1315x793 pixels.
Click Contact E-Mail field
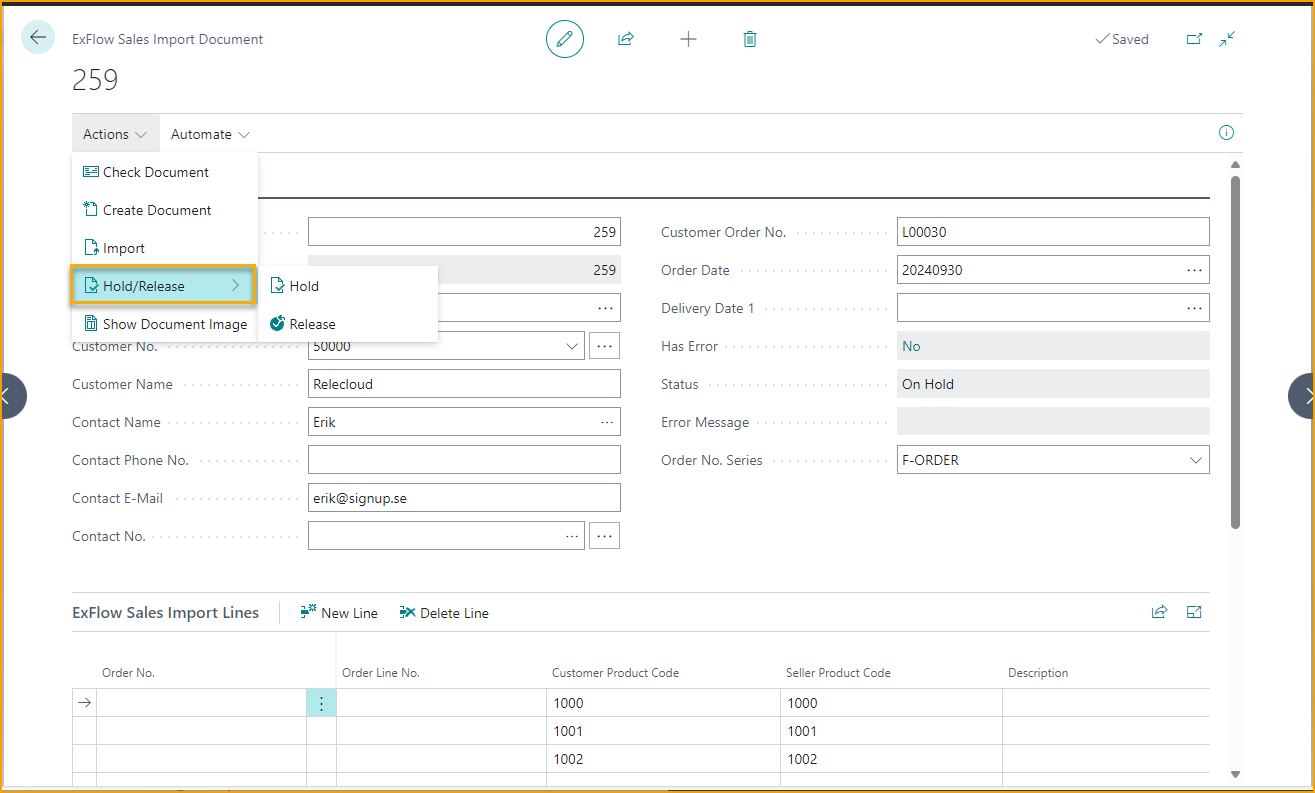[464, 498]
